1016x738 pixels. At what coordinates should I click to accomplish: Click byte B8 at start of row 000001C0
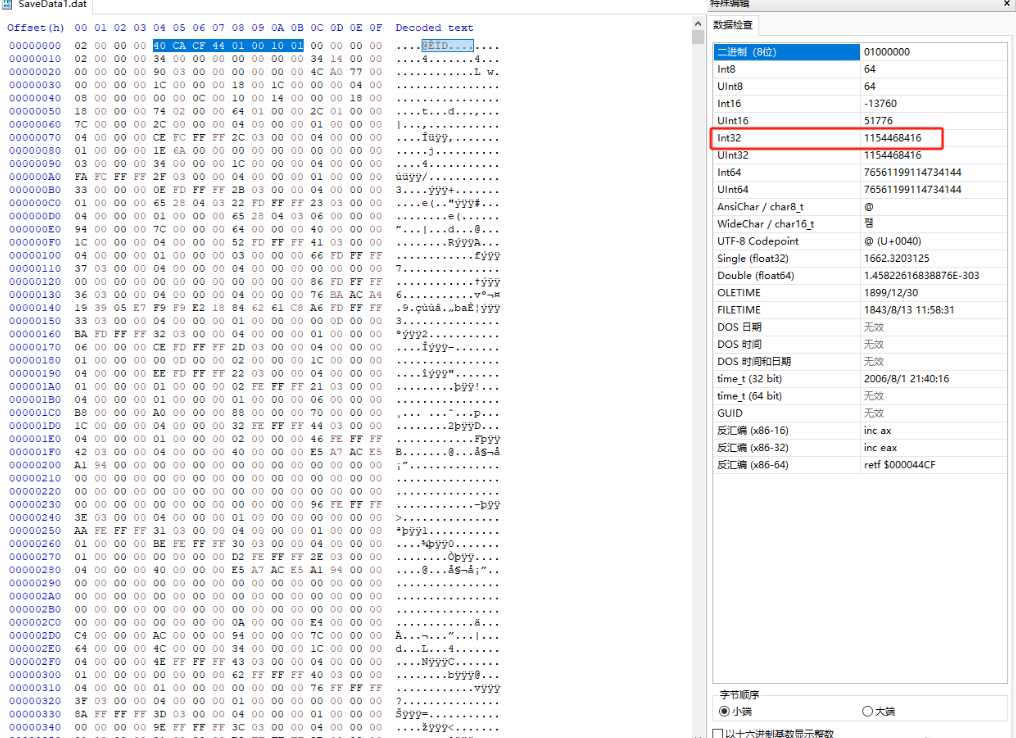click(80, 413)
